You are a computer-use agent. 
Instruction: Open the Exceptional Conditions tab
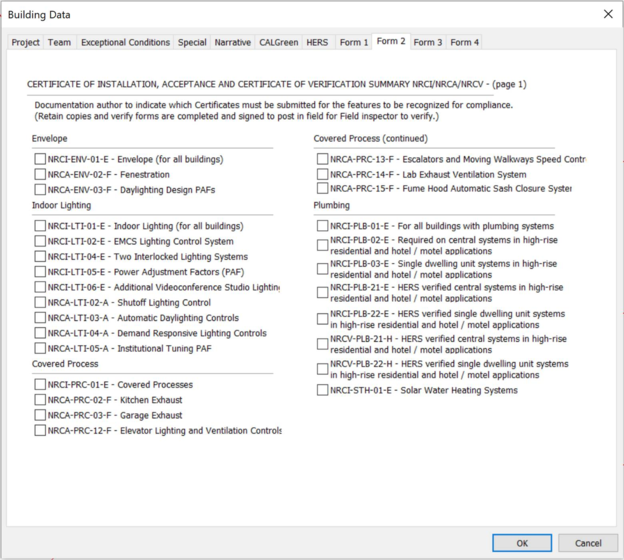[125, 43]
